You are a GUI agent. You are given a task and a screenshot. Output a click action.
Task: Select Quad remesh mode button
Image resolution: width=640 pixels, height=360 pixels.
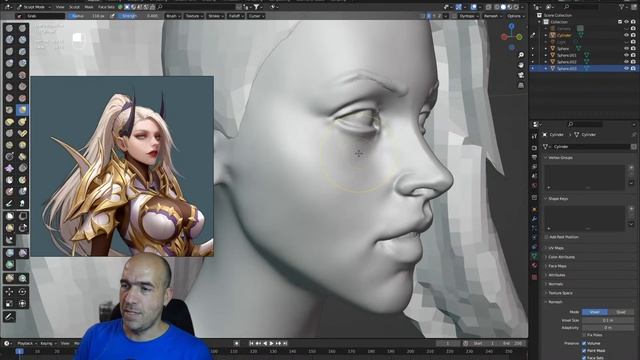click(621, 312)
